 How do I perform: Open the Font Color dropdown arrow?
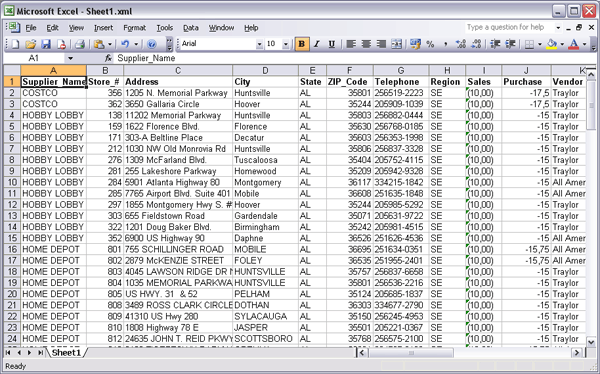pyautogui.click(x=584, y=44)
